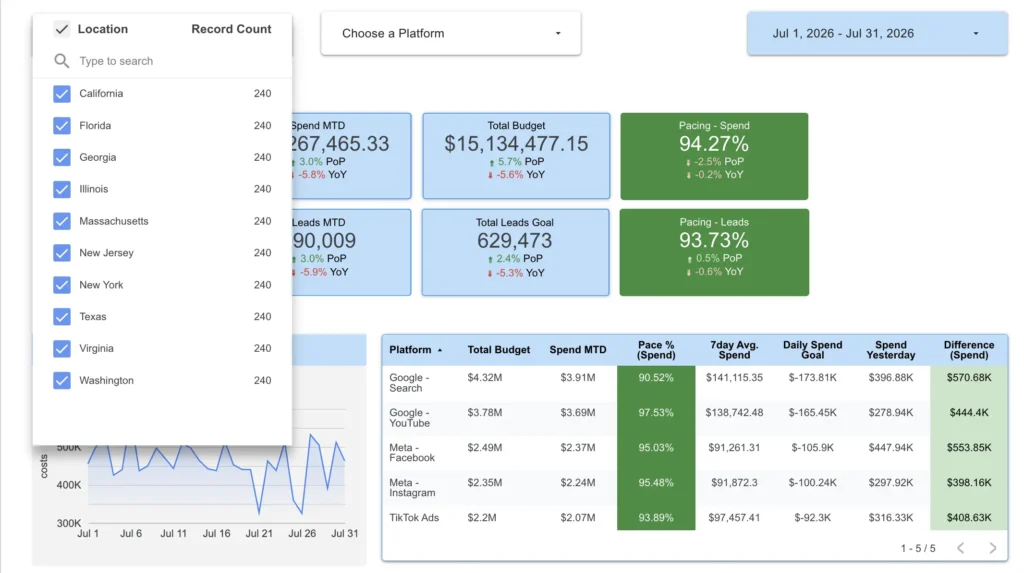Viewport: 1024px width, 573px height.
Task: Click the $4.32M total budget cell
Action: (485, 378)
